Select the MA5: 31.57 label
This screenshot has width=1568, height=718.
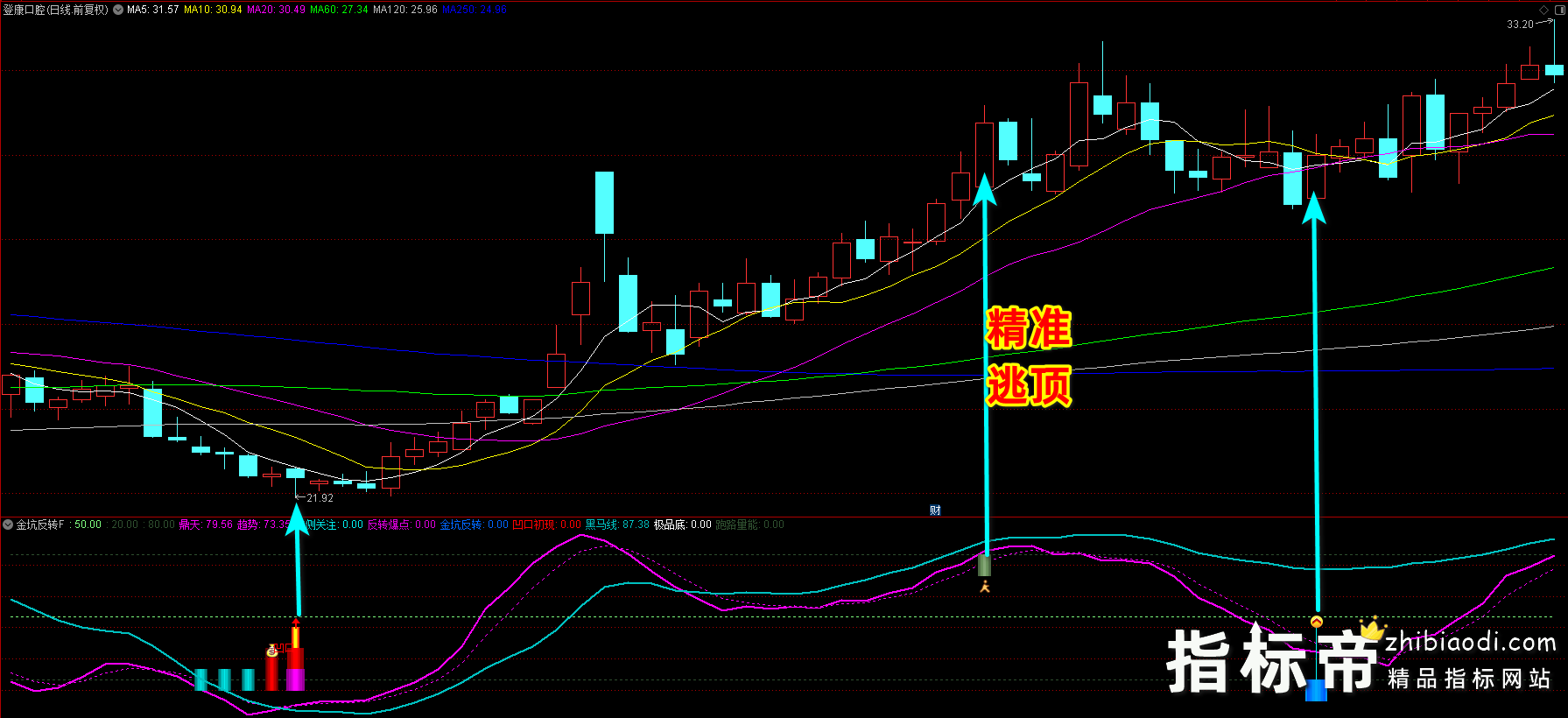point(152,10)
